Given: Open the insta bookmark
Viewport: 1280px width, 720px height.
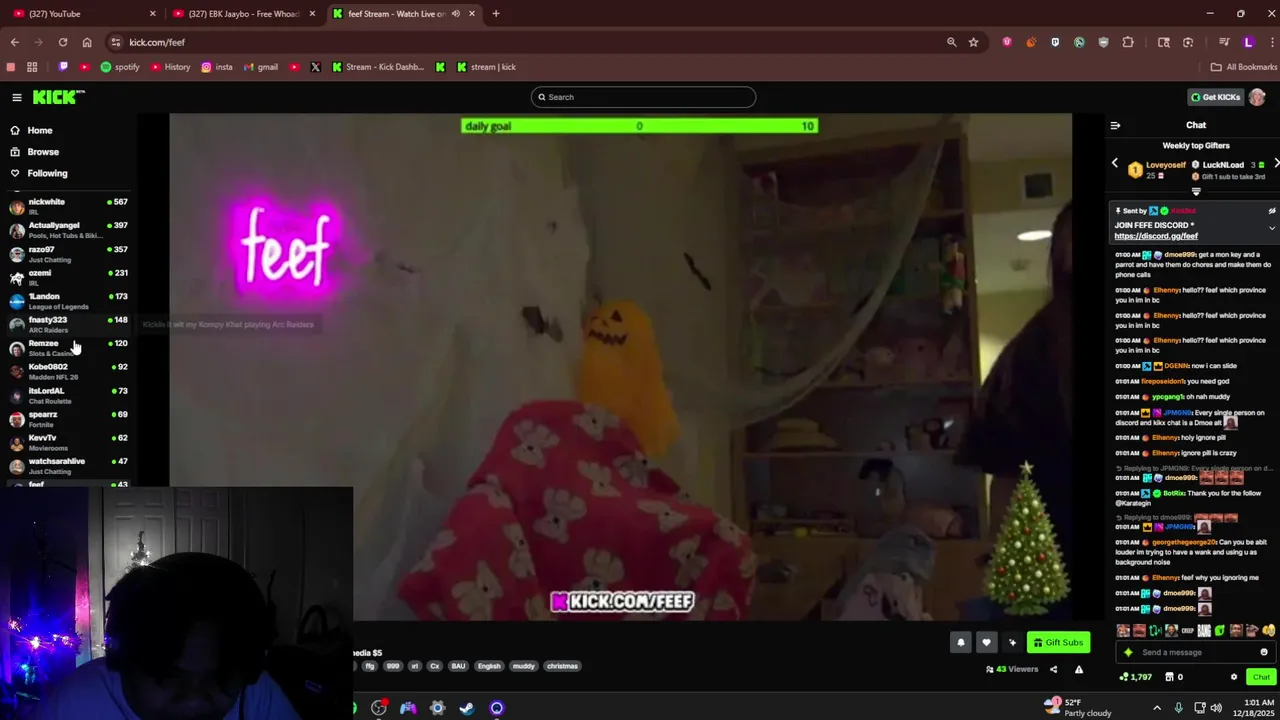Looking at the screenshot, I should click(217, 67).
